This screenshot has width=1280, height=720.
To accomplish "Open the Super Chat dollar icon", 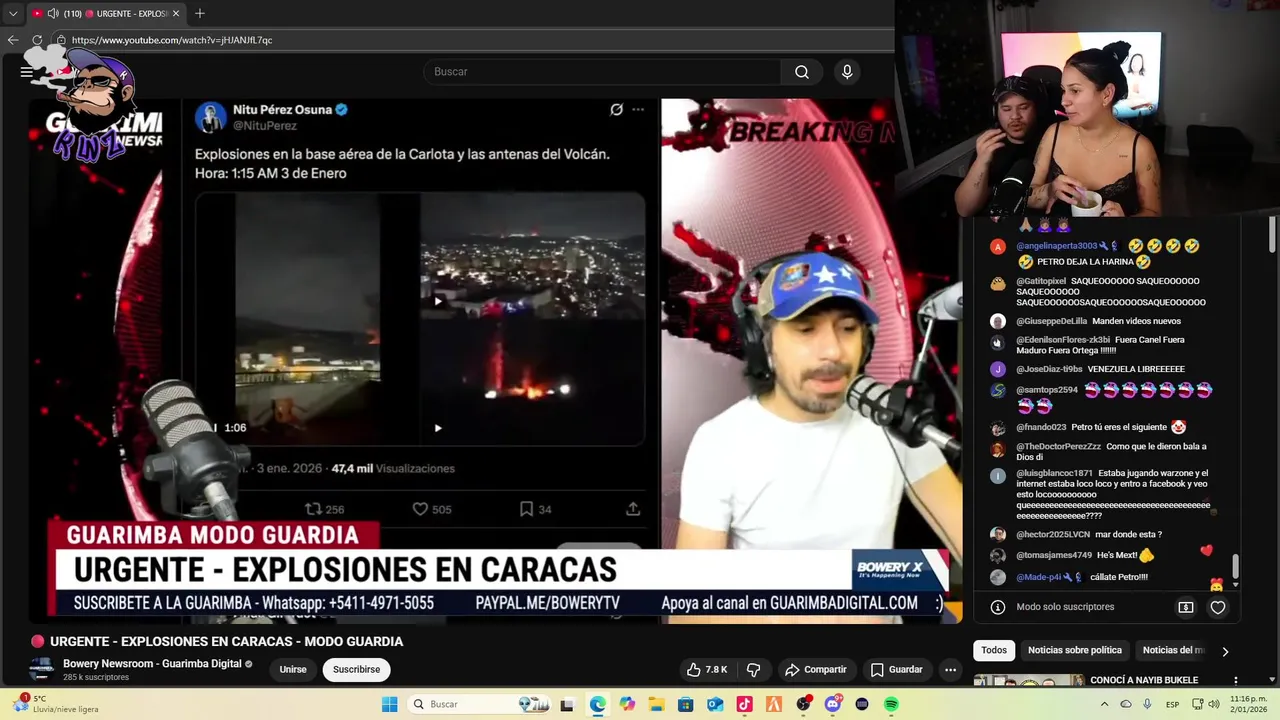I will [x=1186, y=607].
